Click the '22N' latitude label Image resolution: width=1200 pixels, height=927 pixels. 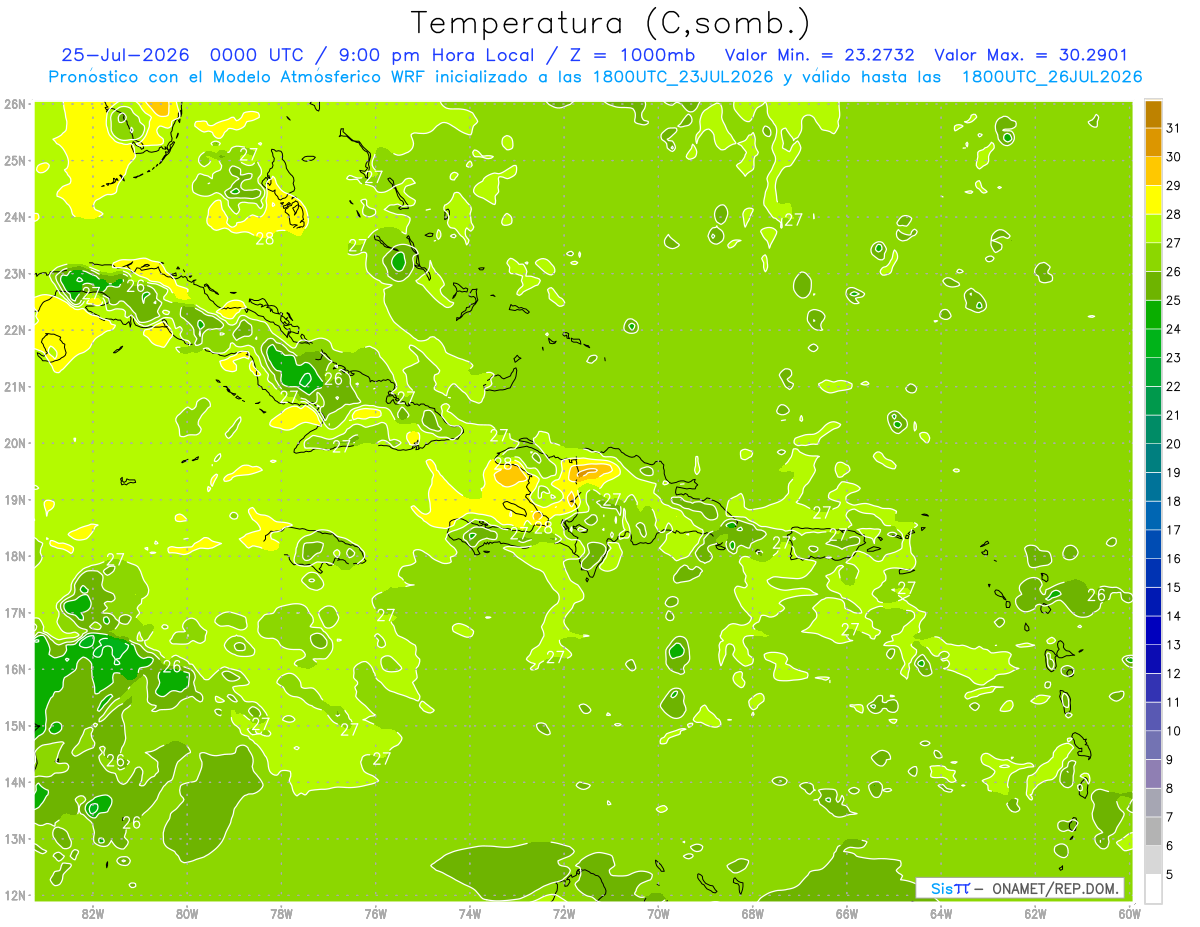pos(14,330)
